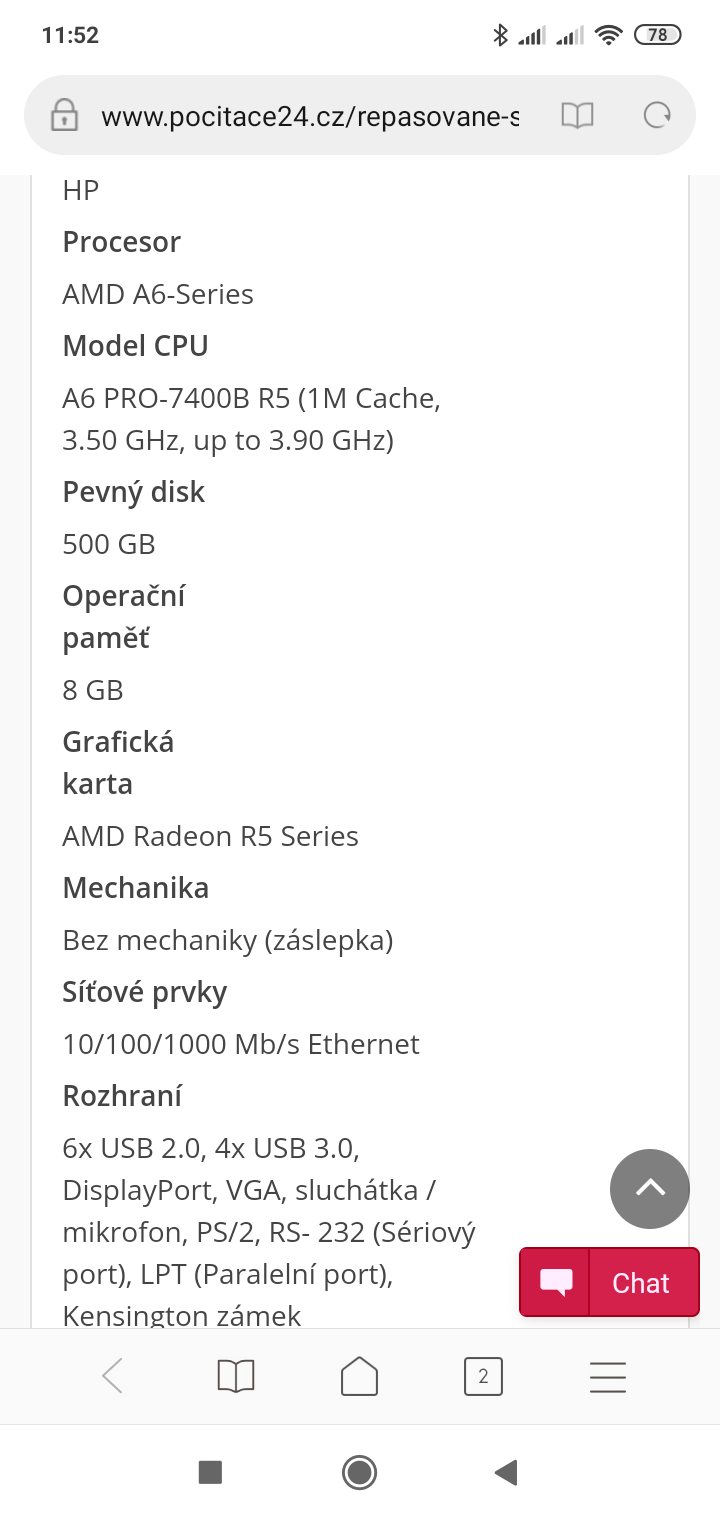Enable reader mode from the address bar

click(x=577, y=116)
